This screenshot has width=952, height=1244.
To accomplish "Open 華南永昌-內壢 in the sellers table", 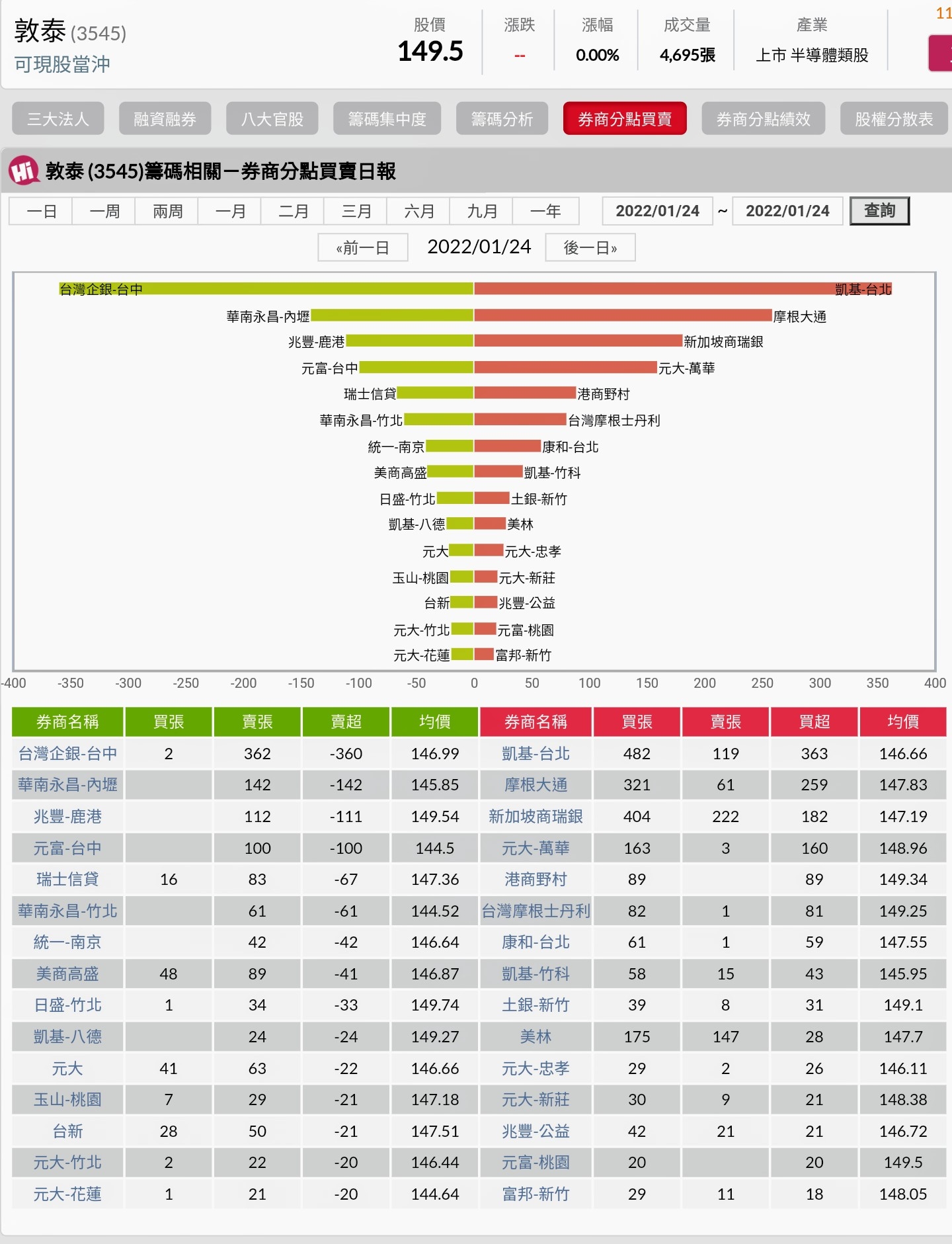I will 67,785.
